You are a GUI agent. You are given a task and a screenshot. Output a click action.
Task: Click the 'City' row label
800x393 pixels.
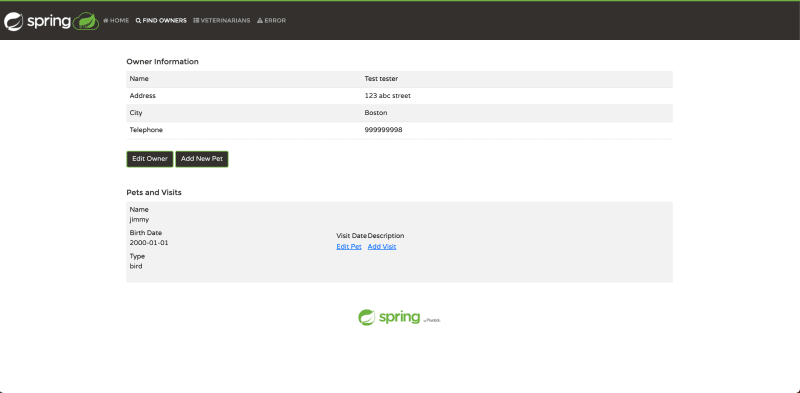[x=136, y=113]
